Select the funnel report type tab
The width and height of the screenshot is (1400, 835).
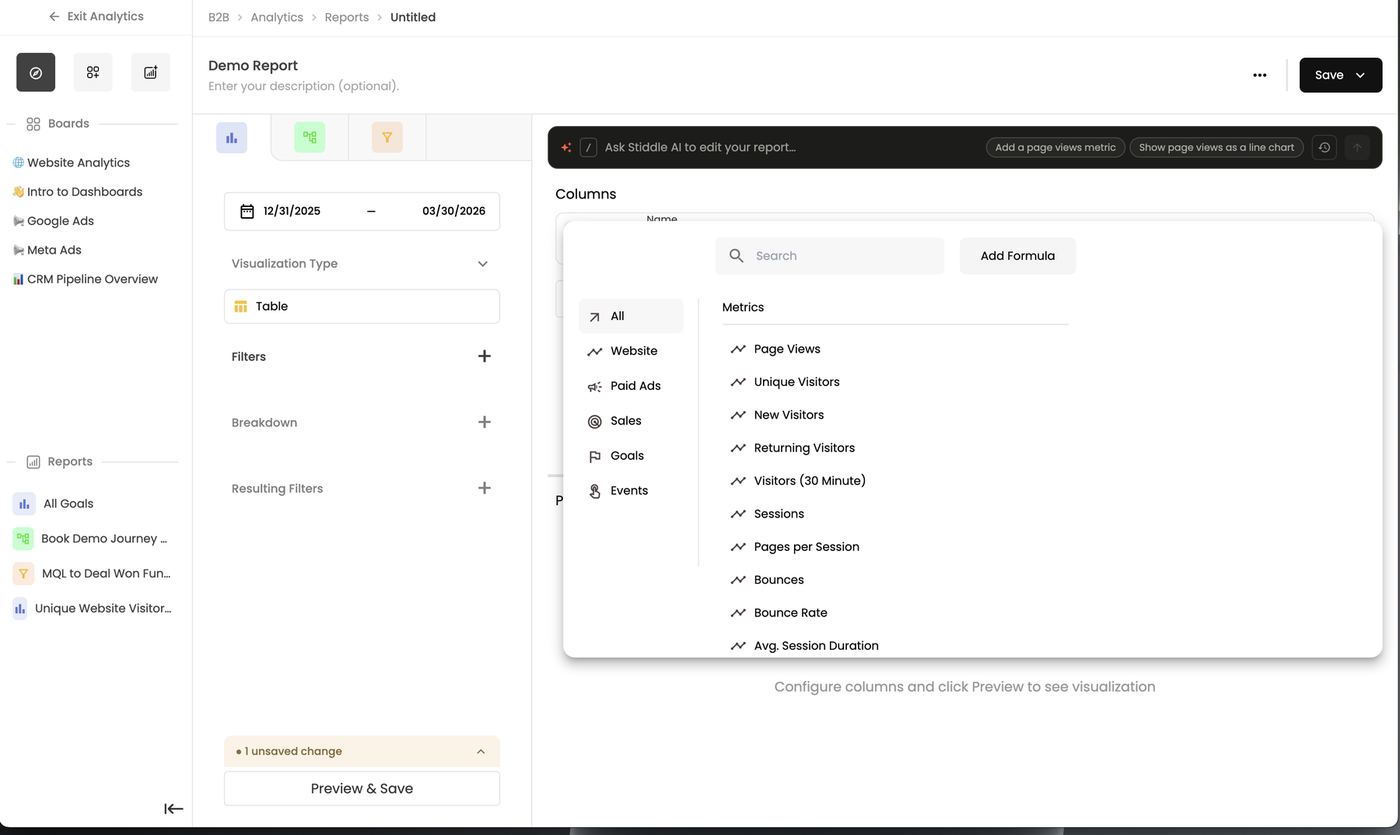click(387, 138)
